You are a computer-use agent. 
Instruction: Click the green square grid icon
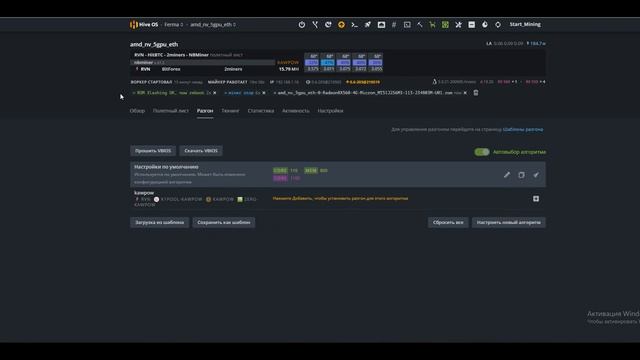click(445, 24)
